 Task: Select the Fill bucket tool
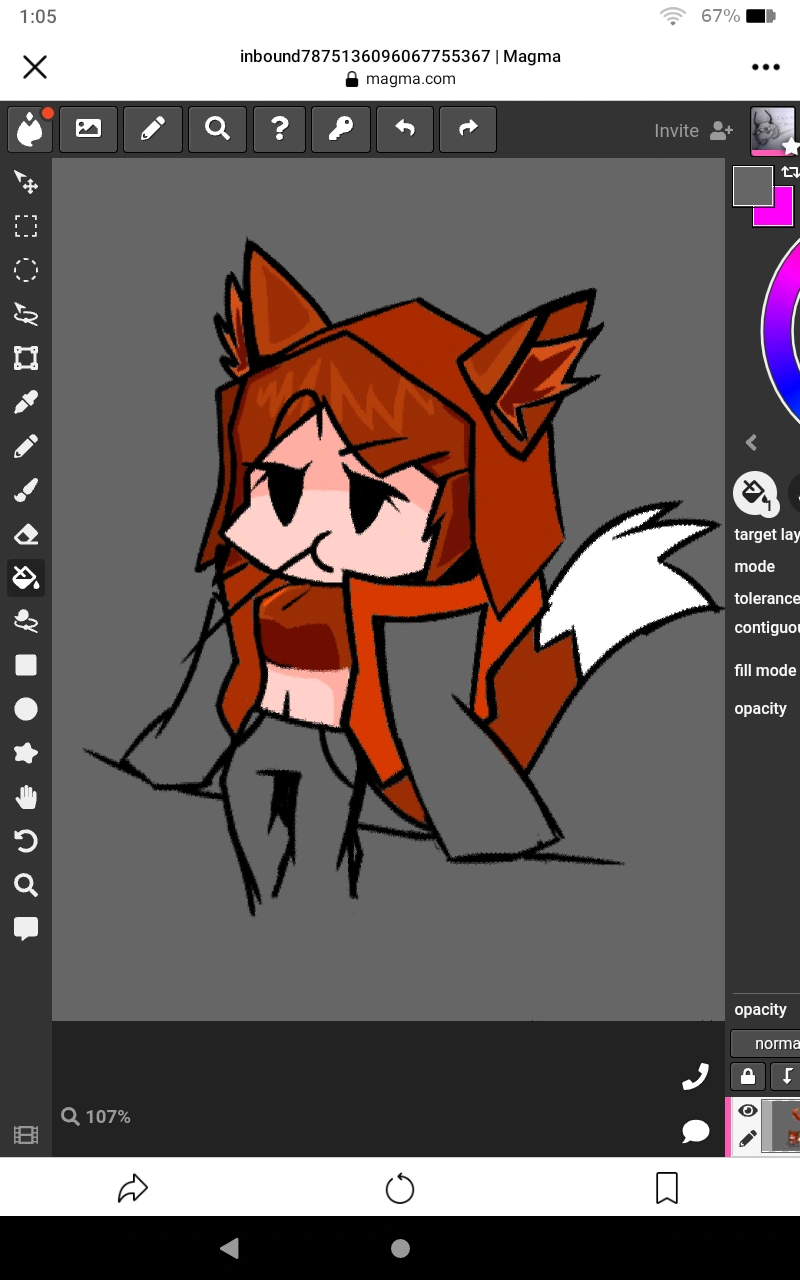[26, 578]
